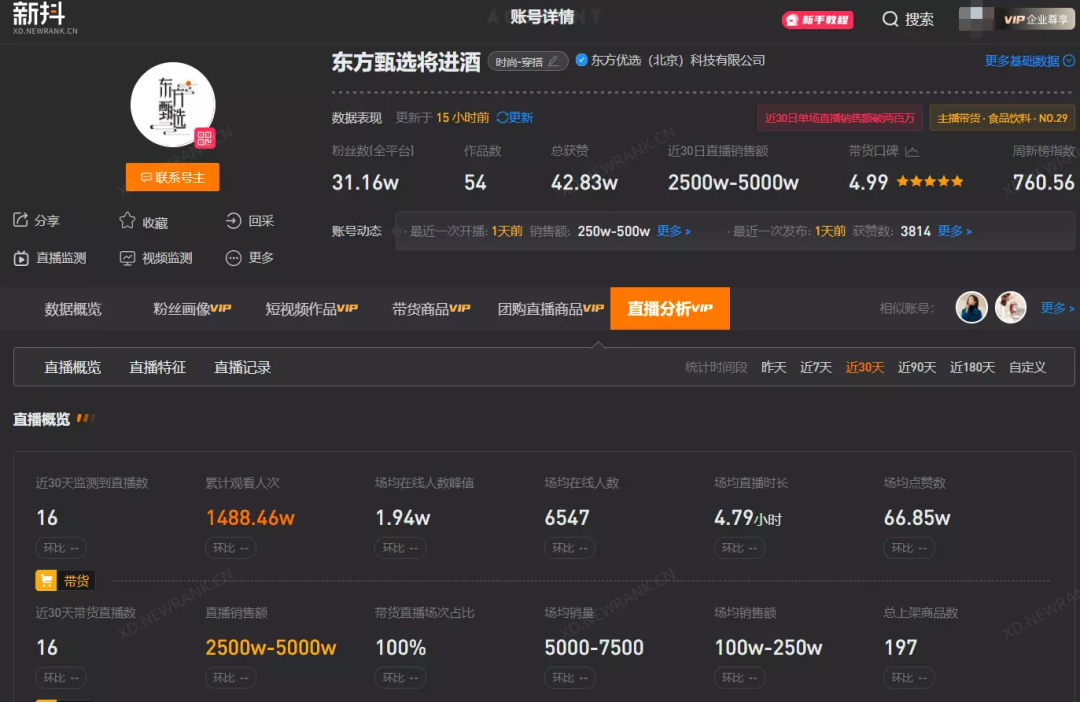
Task: Open 视频监测 (video monitoring) icon
Action: [127, 257]
